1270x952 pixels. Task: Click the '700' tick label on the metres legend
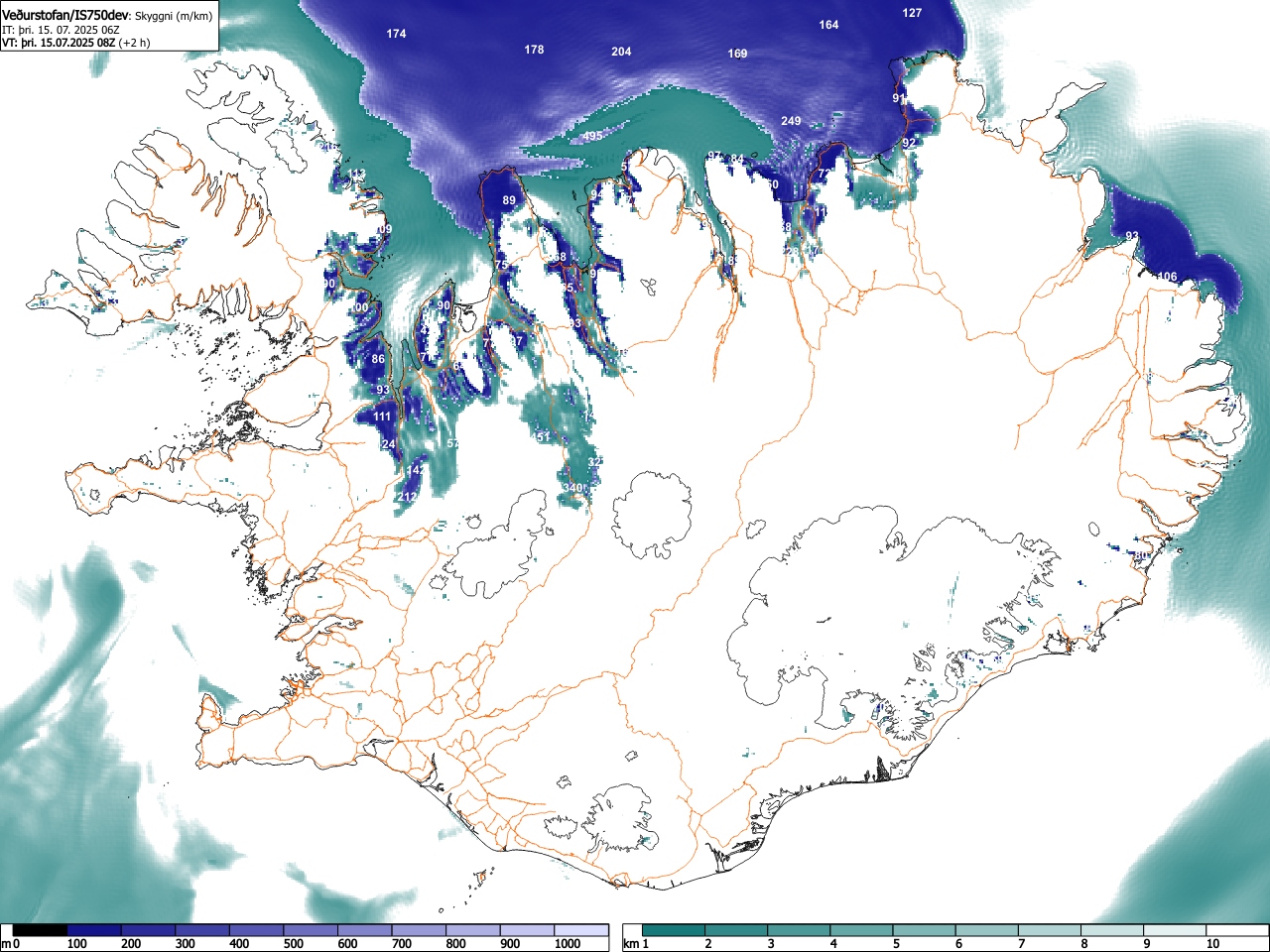click(x=401, y=944)
